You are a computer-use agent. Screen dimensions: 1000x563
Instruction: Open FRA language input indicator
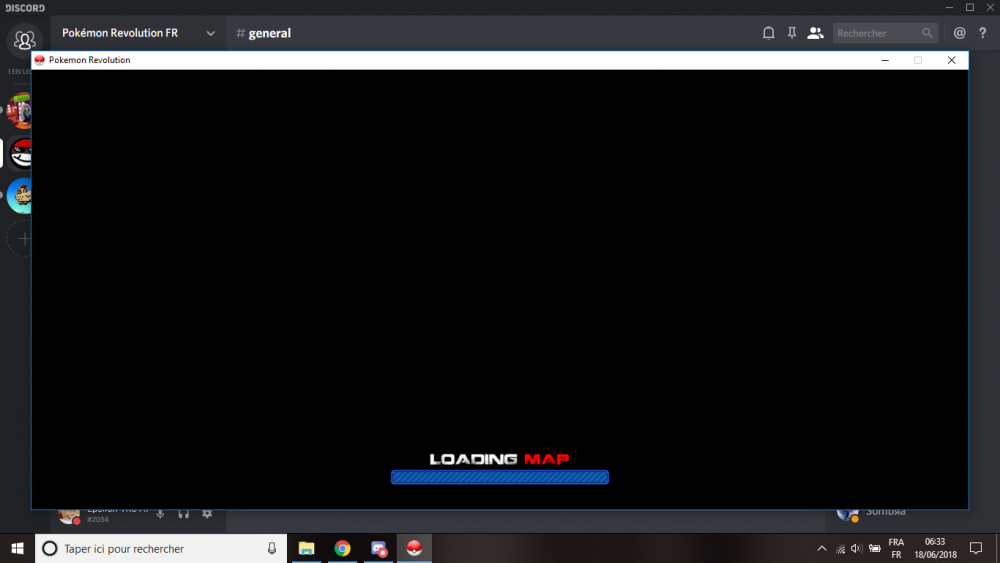coord(896,548)
